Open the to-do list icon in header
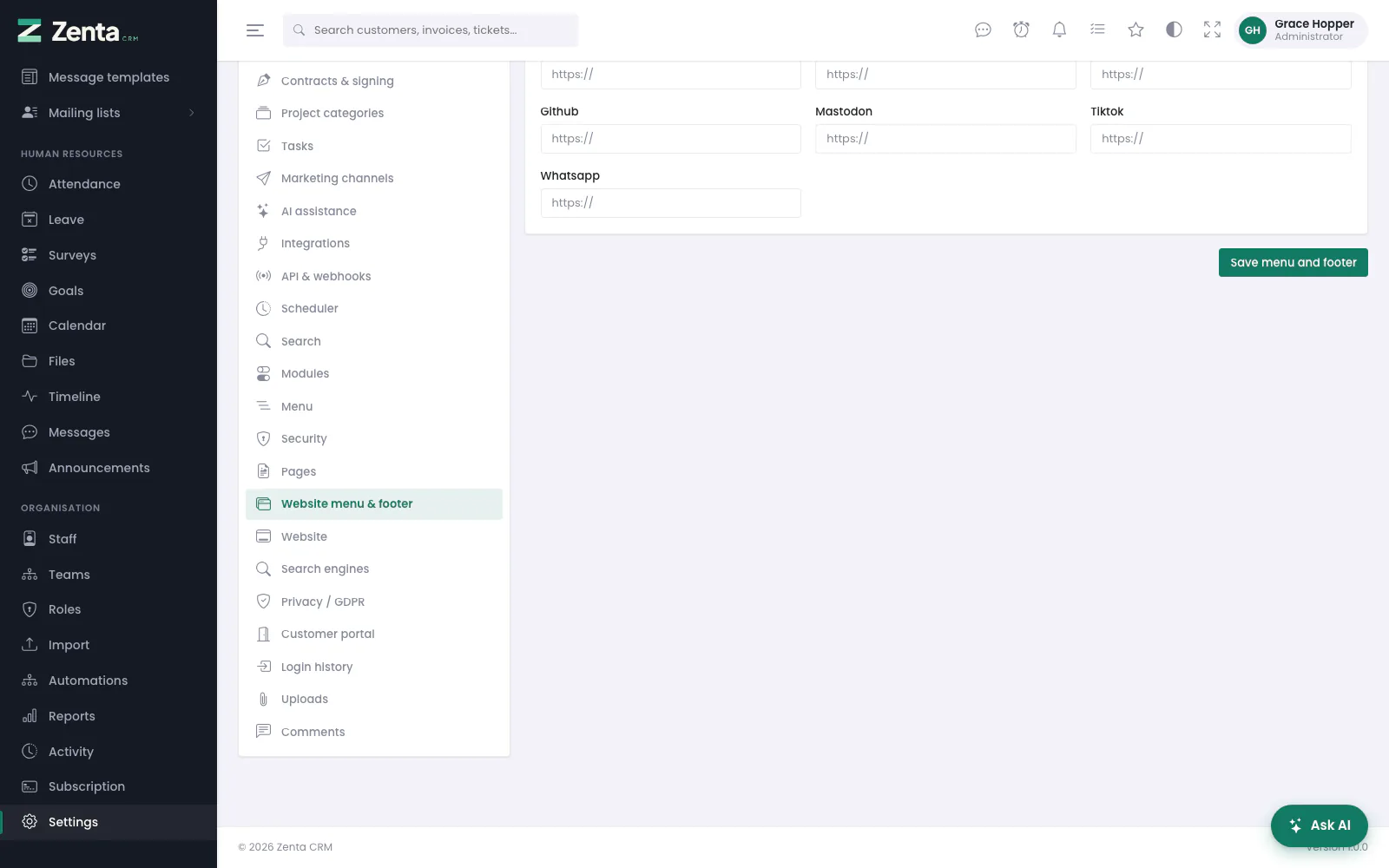This screenshot has width=1389, height=868. coord(1097,30)
